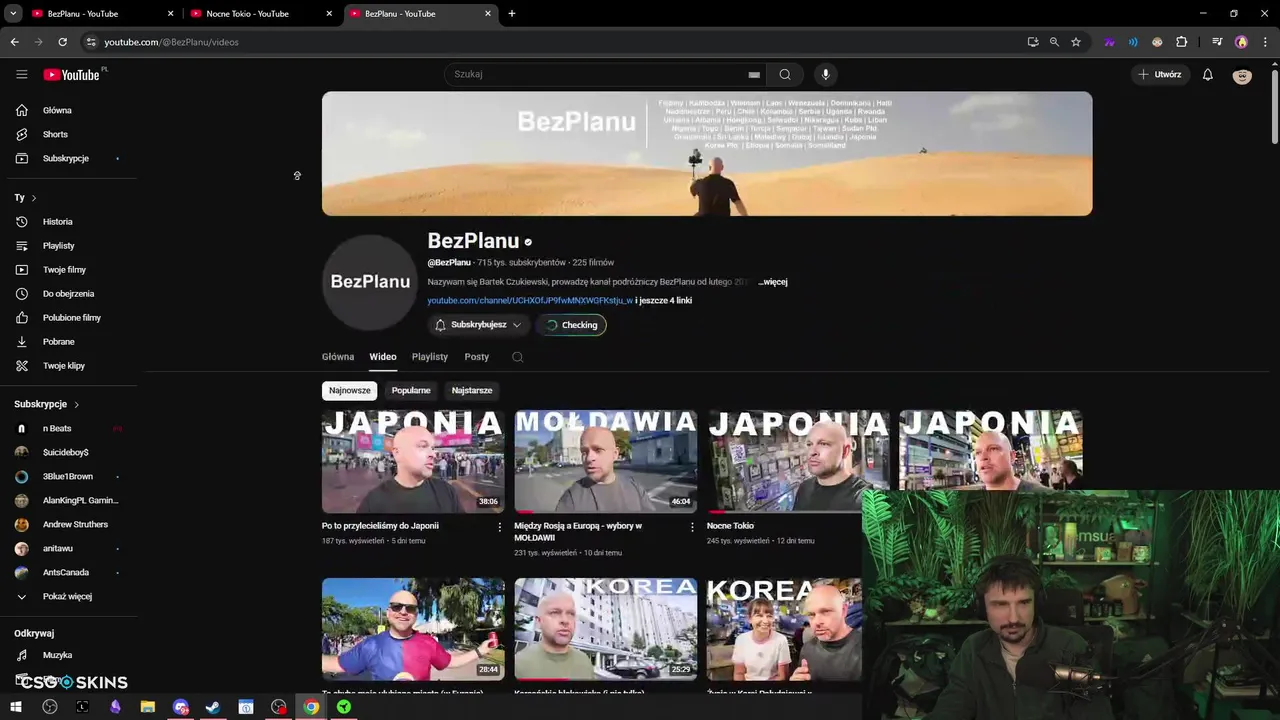Screen dimensions: 1280x720
Task: Expand channel description with '...więcej'
Action: point(773,282)
